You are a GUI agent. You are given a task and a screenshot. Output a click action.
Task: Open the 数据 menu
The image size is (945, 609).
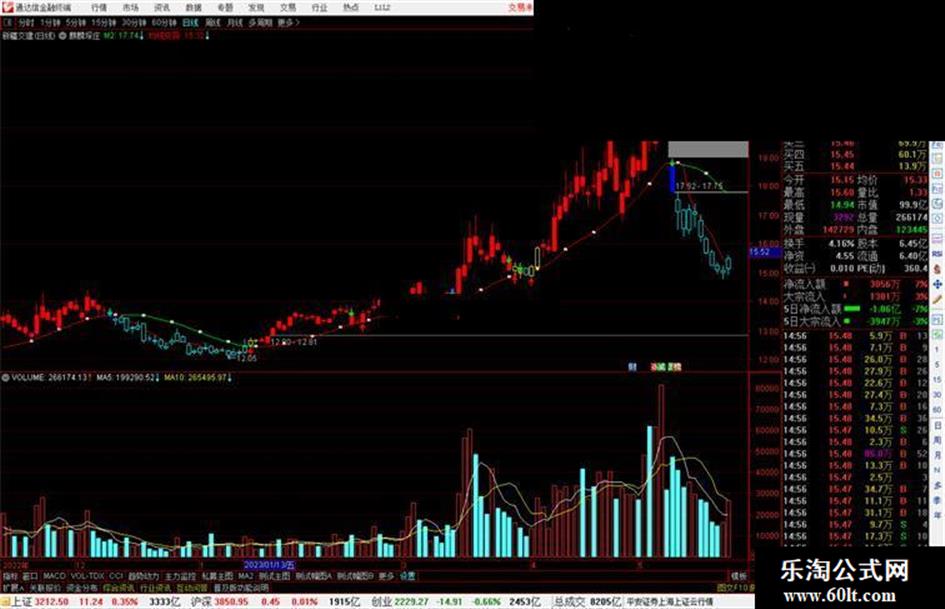(193, 8)
